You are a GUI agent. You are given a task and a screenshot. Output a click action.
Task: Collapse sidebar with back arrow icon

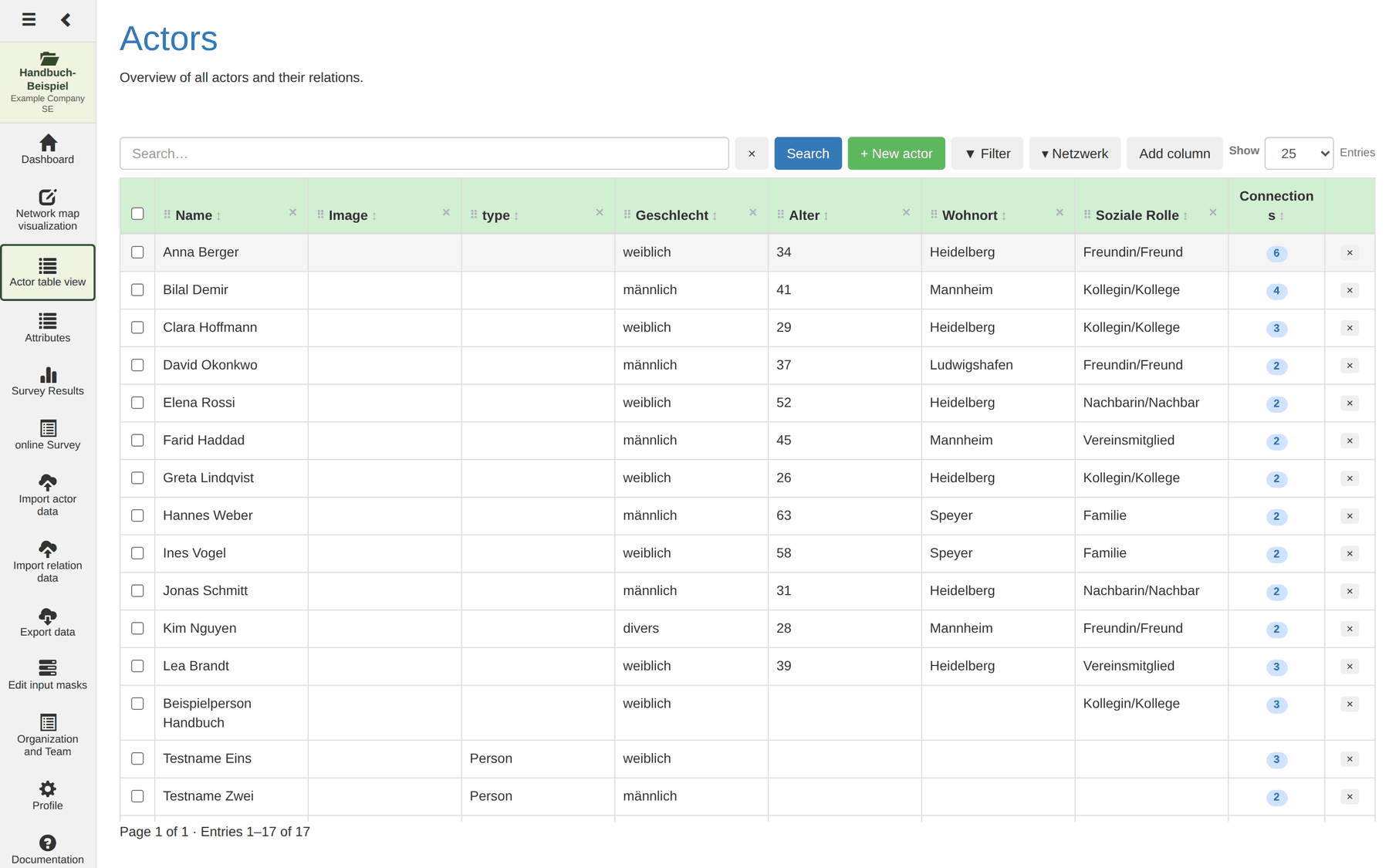point(66,19)
